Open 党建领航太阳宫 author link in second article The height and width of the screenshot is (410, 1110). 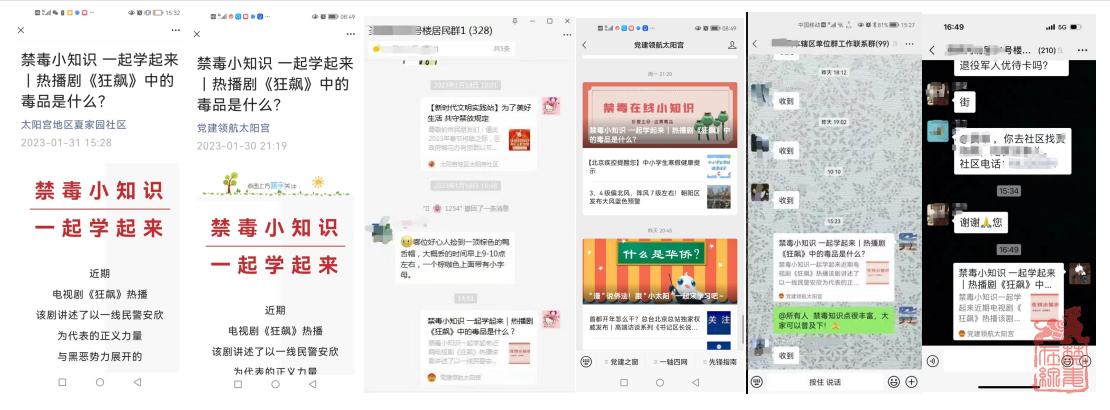coord(241,128)
